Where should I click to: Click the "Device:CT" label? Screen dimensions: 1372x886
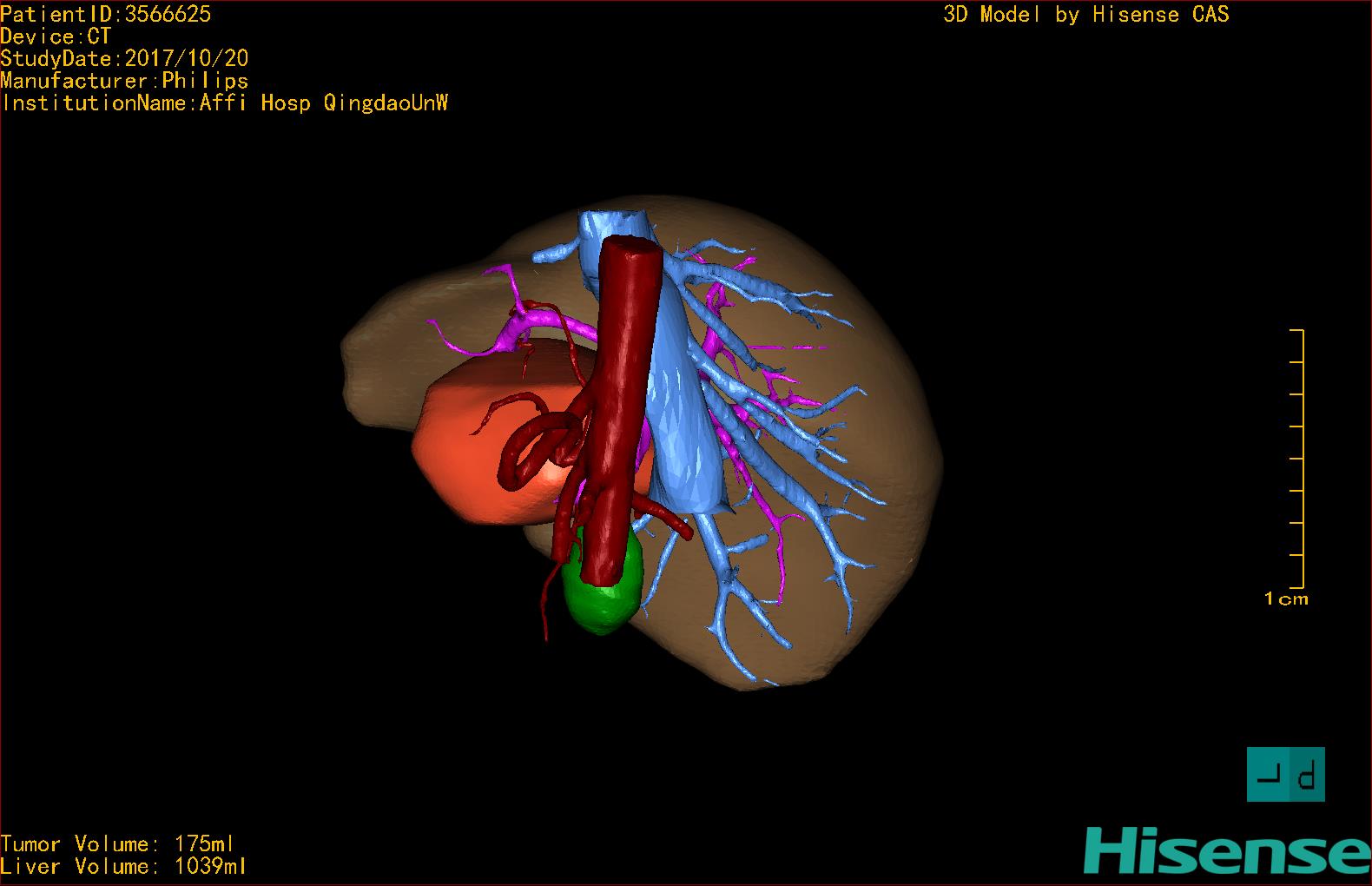pos(56,36)
